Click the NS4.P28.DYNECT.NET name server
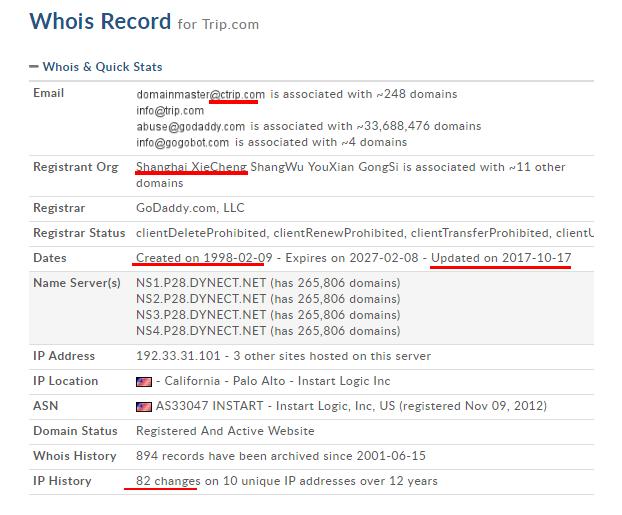 (x=200, y=330)
